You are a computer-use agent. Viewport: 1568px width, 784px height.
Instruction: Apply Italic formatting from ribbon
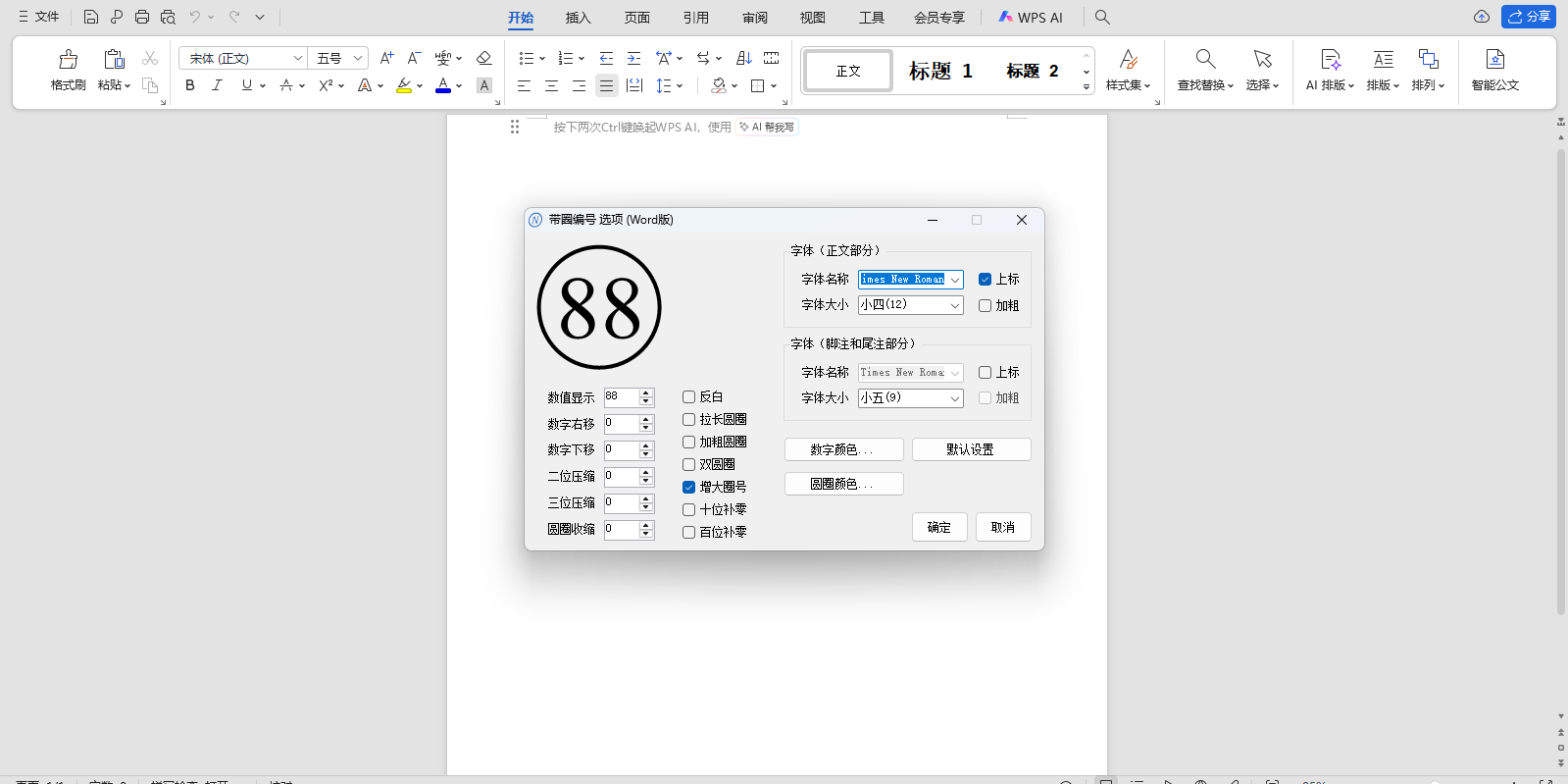coord(218,85)
